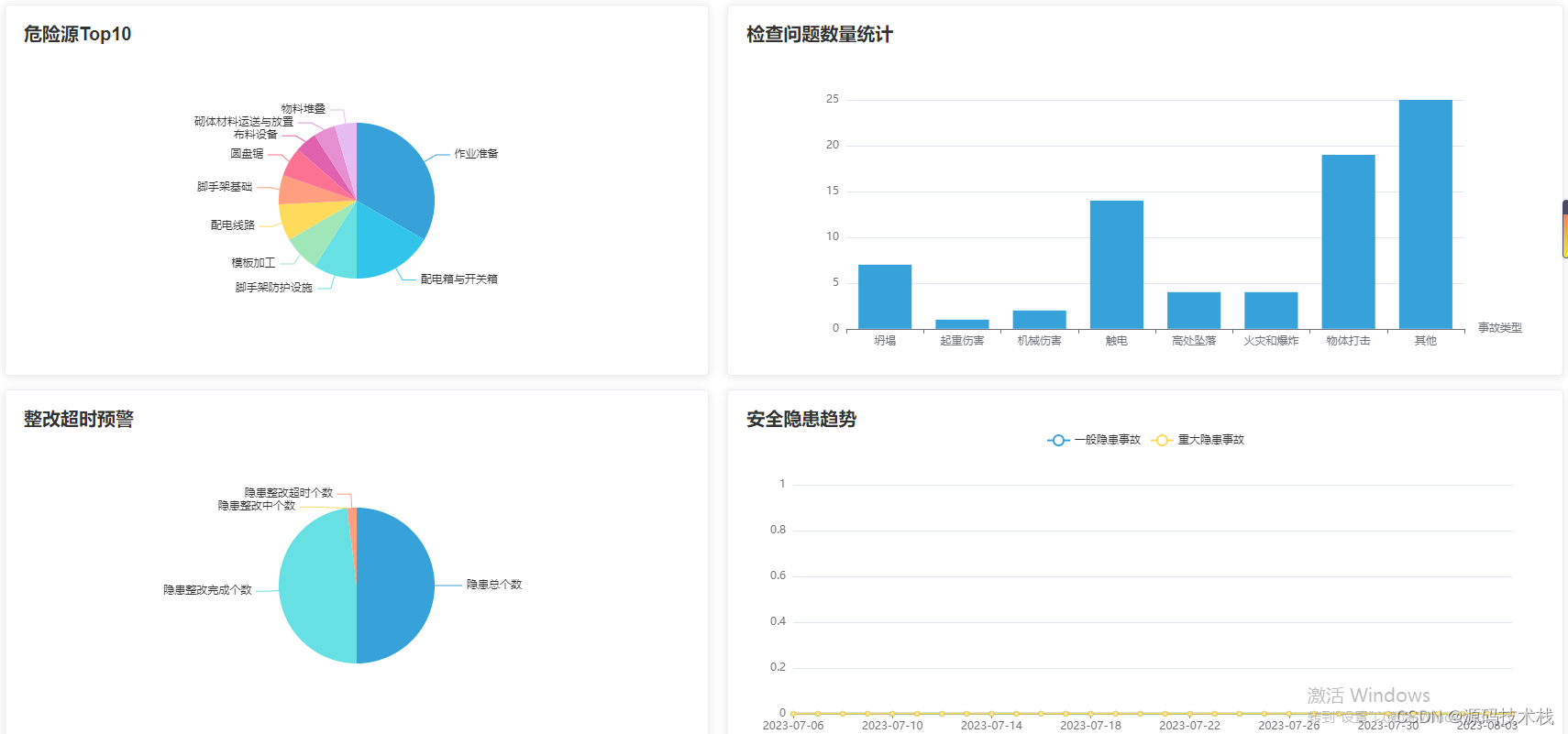Click the 0.8 value on trend axis
Image resolution: width=1568 pixels, height=734 pixels.
point(778,530)
